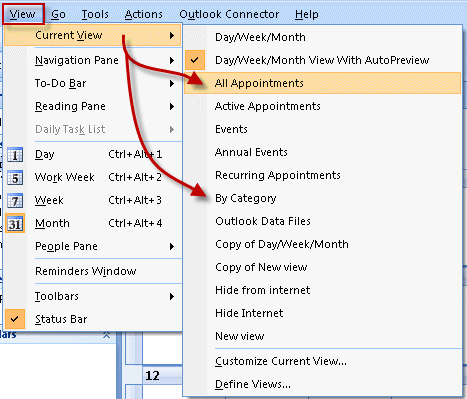Image resolution: width=467 pixels, height=399 pixels.
Task: Expand the Current View submenu
Action: [x=93, y=35]
